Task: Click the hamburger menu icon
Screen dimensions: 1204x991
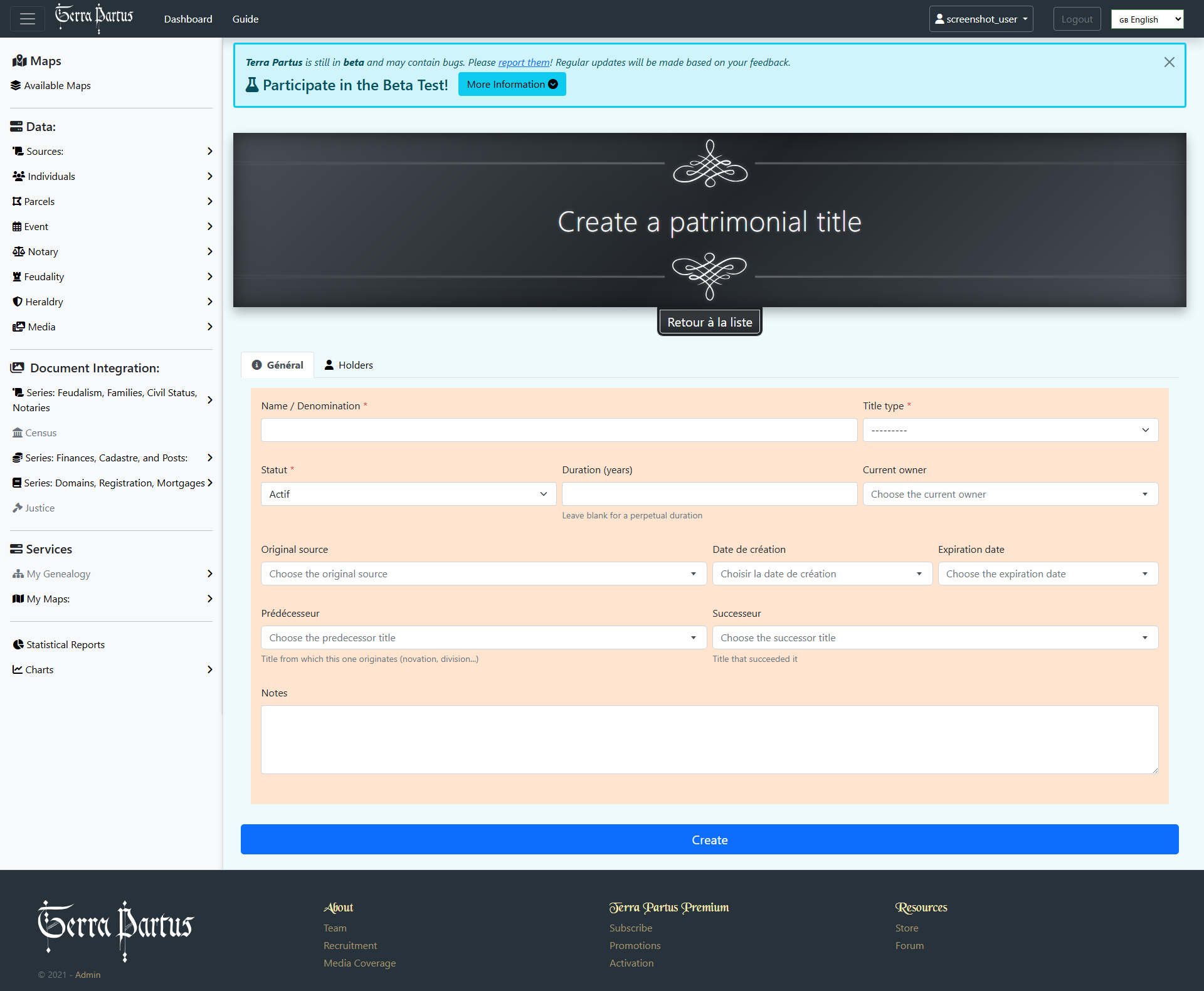Action: click(27, 19)
